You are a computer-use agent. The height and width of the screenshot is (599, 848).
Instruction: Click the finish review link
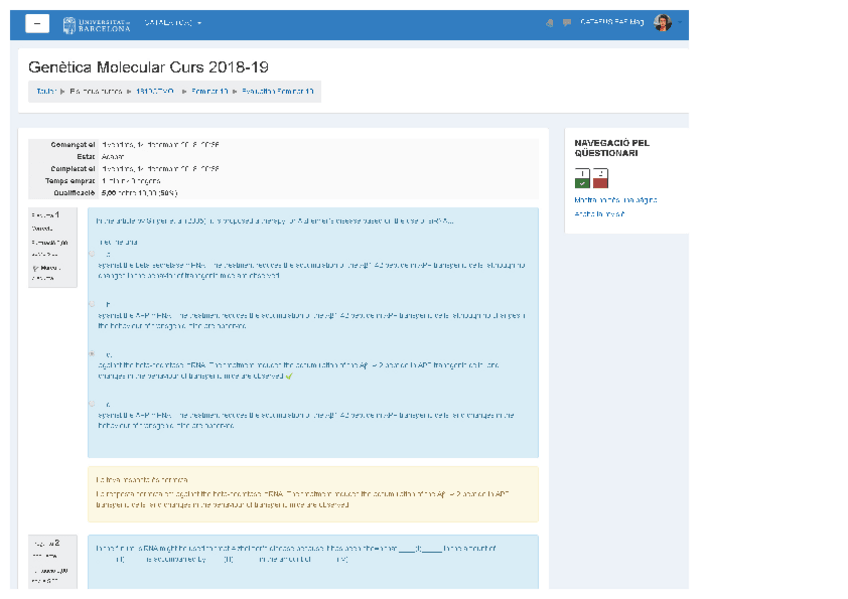coord(599,214)
